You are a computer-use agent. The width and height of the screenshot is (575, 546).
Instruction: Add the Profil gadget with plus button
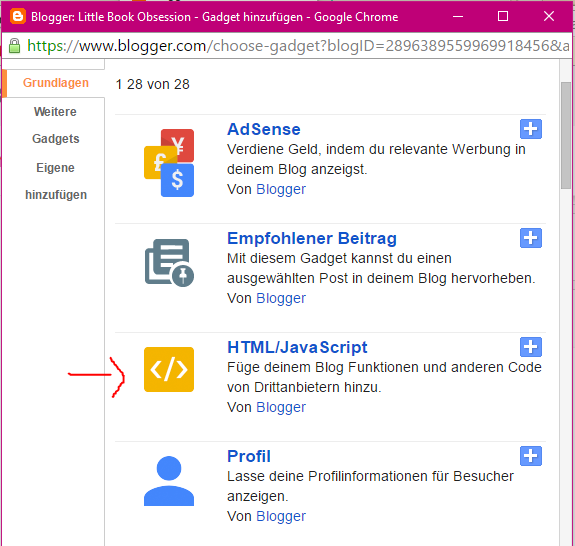[x=531, y=456]
